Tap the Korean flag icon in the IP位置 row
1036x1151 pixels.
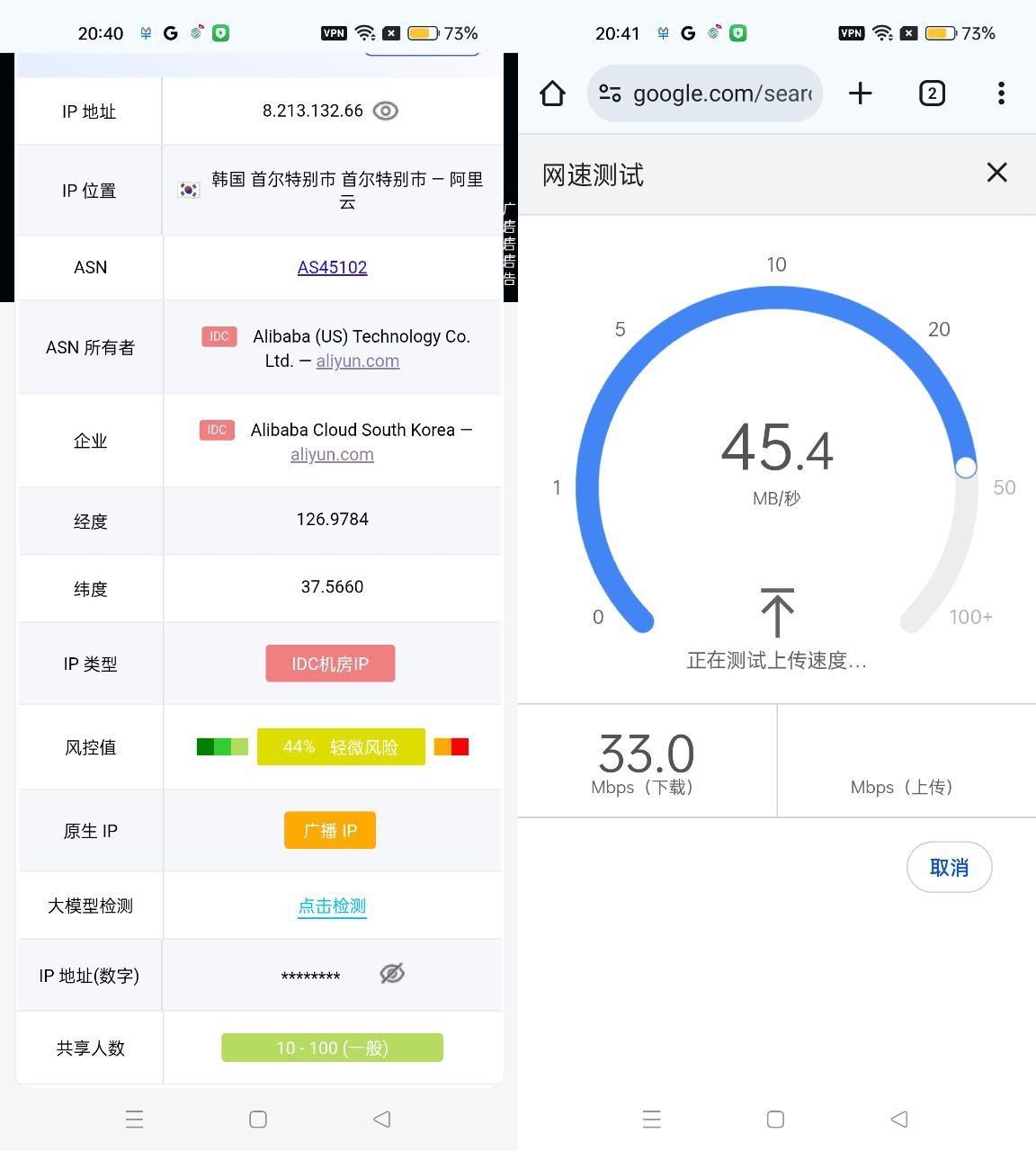click(x=188, y=190)
